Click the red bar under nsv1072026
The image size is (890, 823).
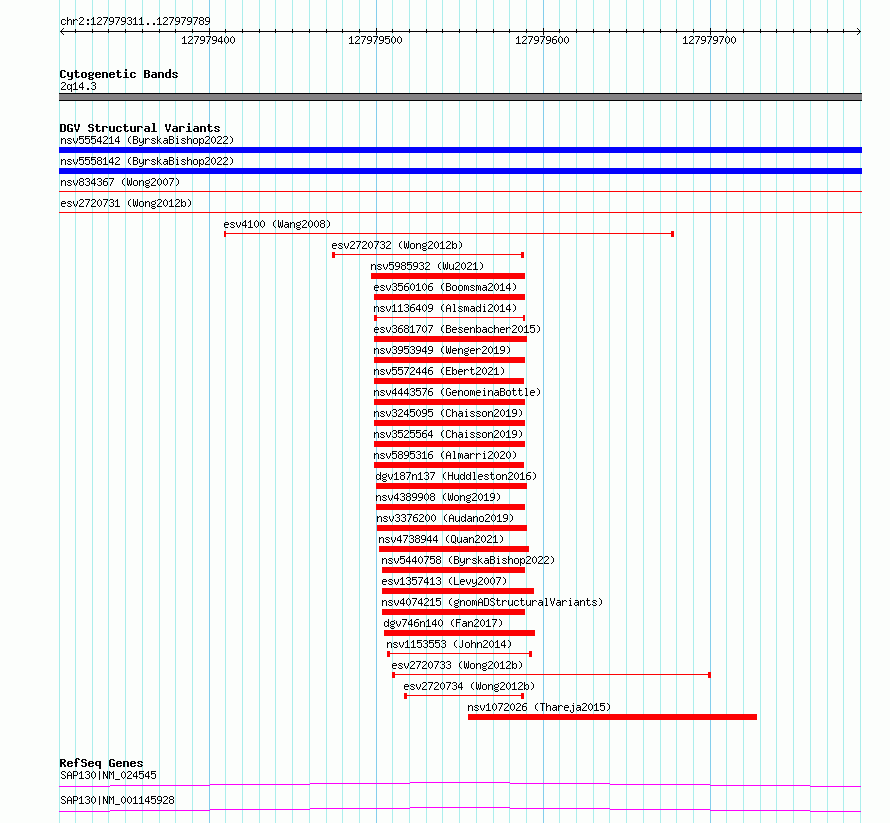tap(612, 717)
